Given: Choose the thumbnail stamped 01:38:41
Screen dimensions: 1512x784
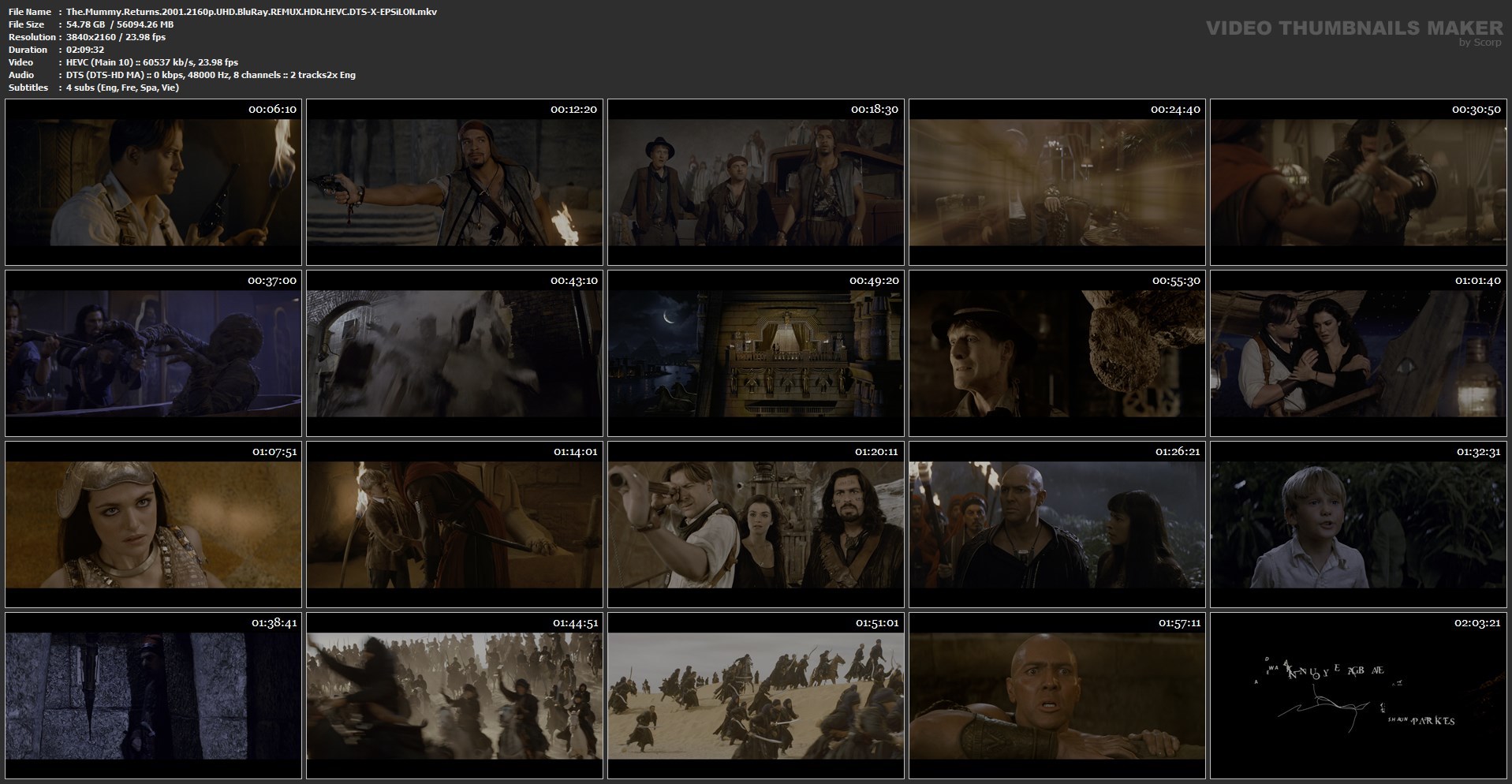Looking at the screenshot, I should (x=153, y=696).
